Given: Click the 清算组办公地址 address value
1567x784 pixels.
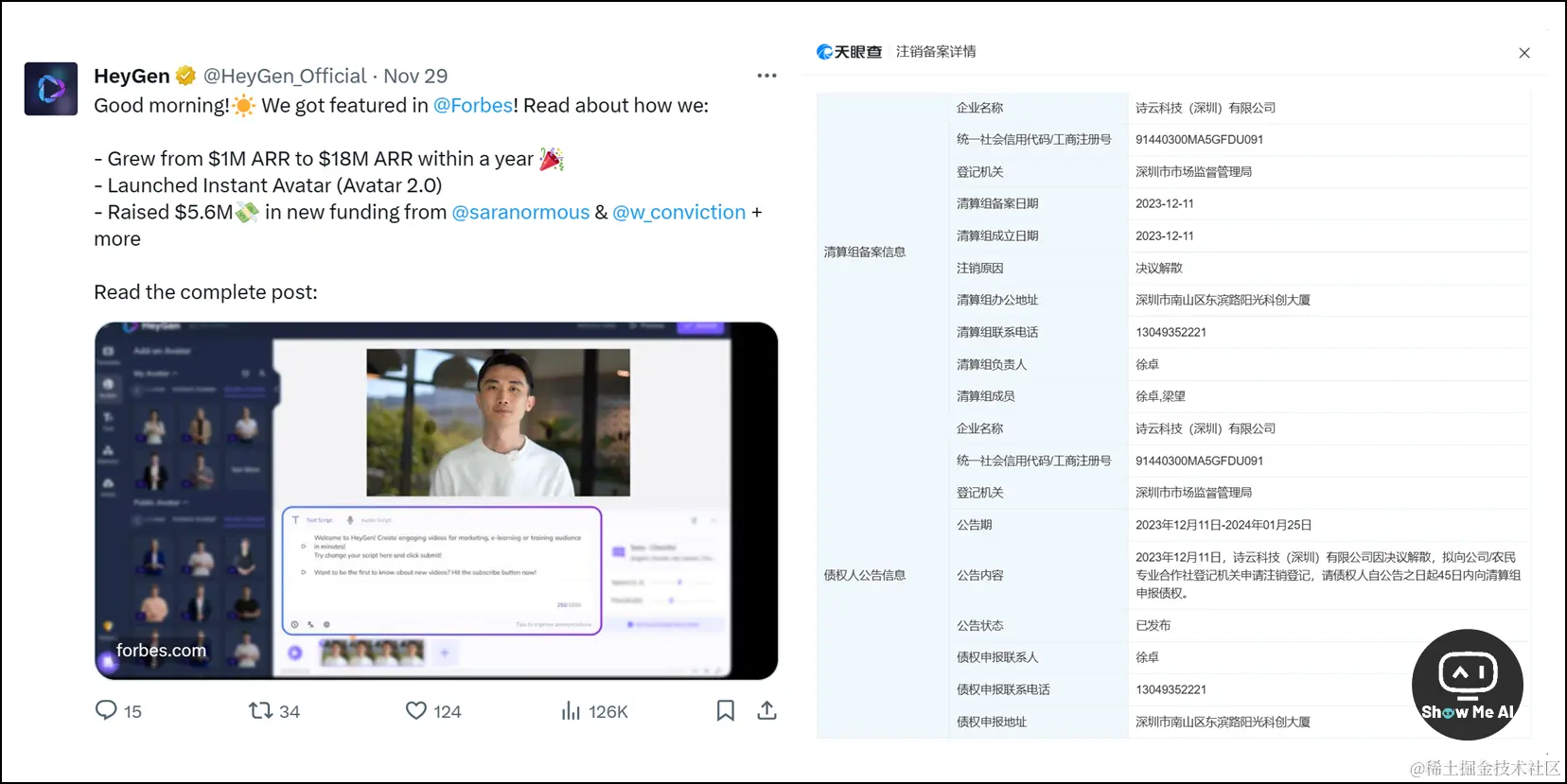Looking at the screenshot, I should pos(1223,300).
